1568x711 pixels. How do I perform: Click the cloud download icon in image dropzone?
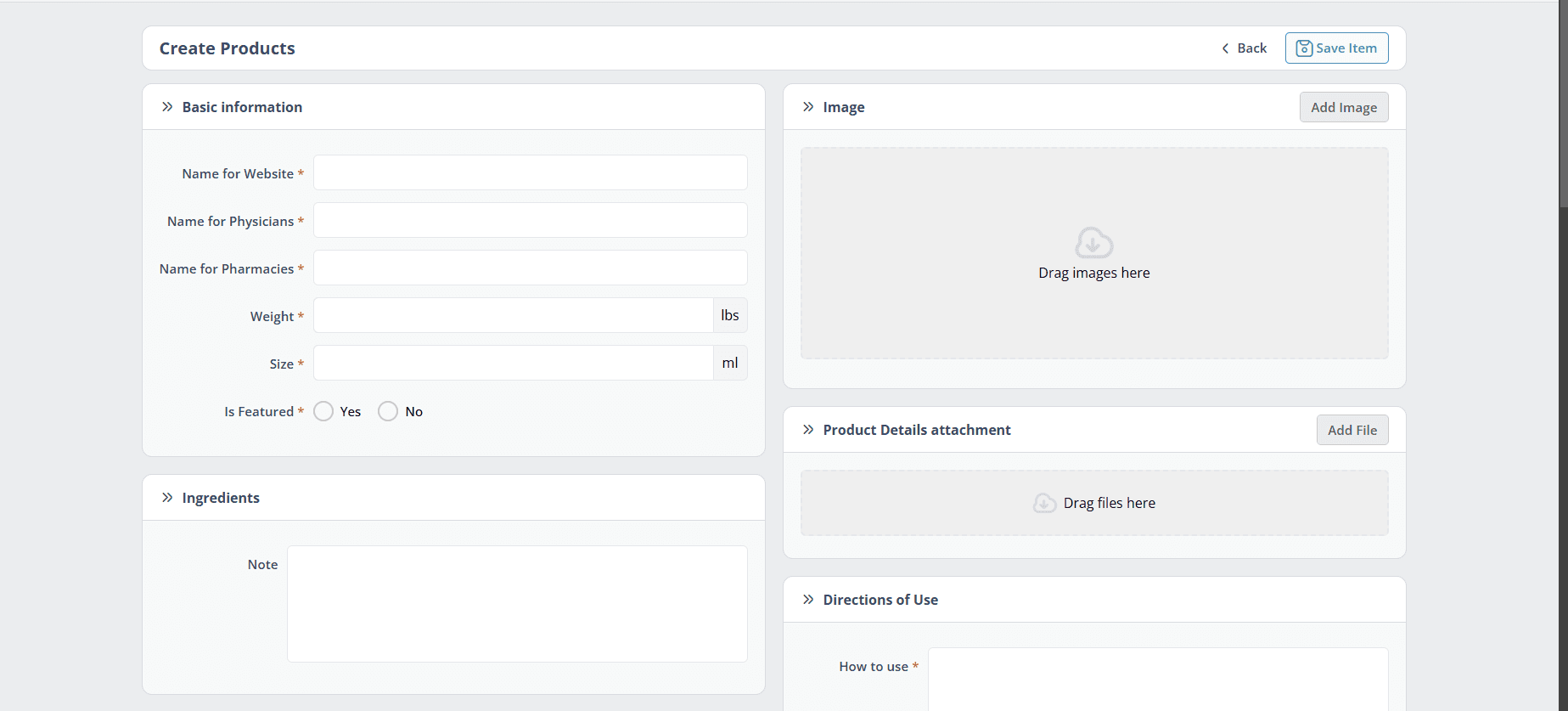1093,243
